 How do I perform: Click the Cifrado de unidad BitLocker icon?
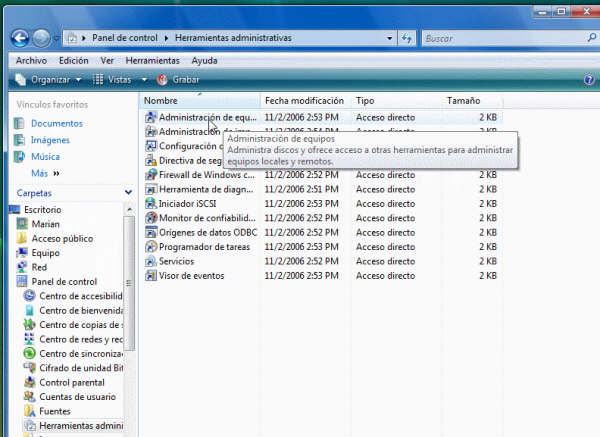pos(29,368)
